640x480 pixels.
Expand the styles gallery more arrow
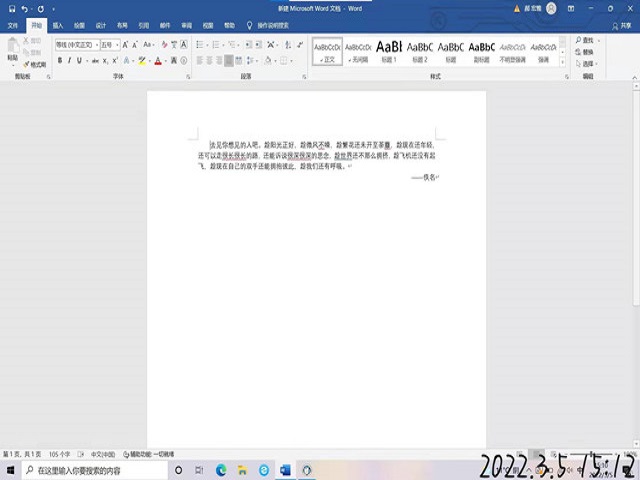click(562, 62)
